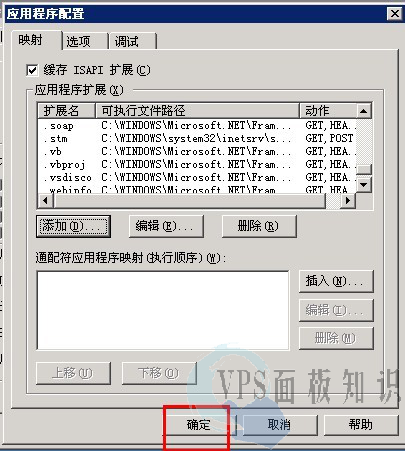Click the horizontal scroll left arrow
Viewport: 405px width, 451px height.
[x=45, y=201]
